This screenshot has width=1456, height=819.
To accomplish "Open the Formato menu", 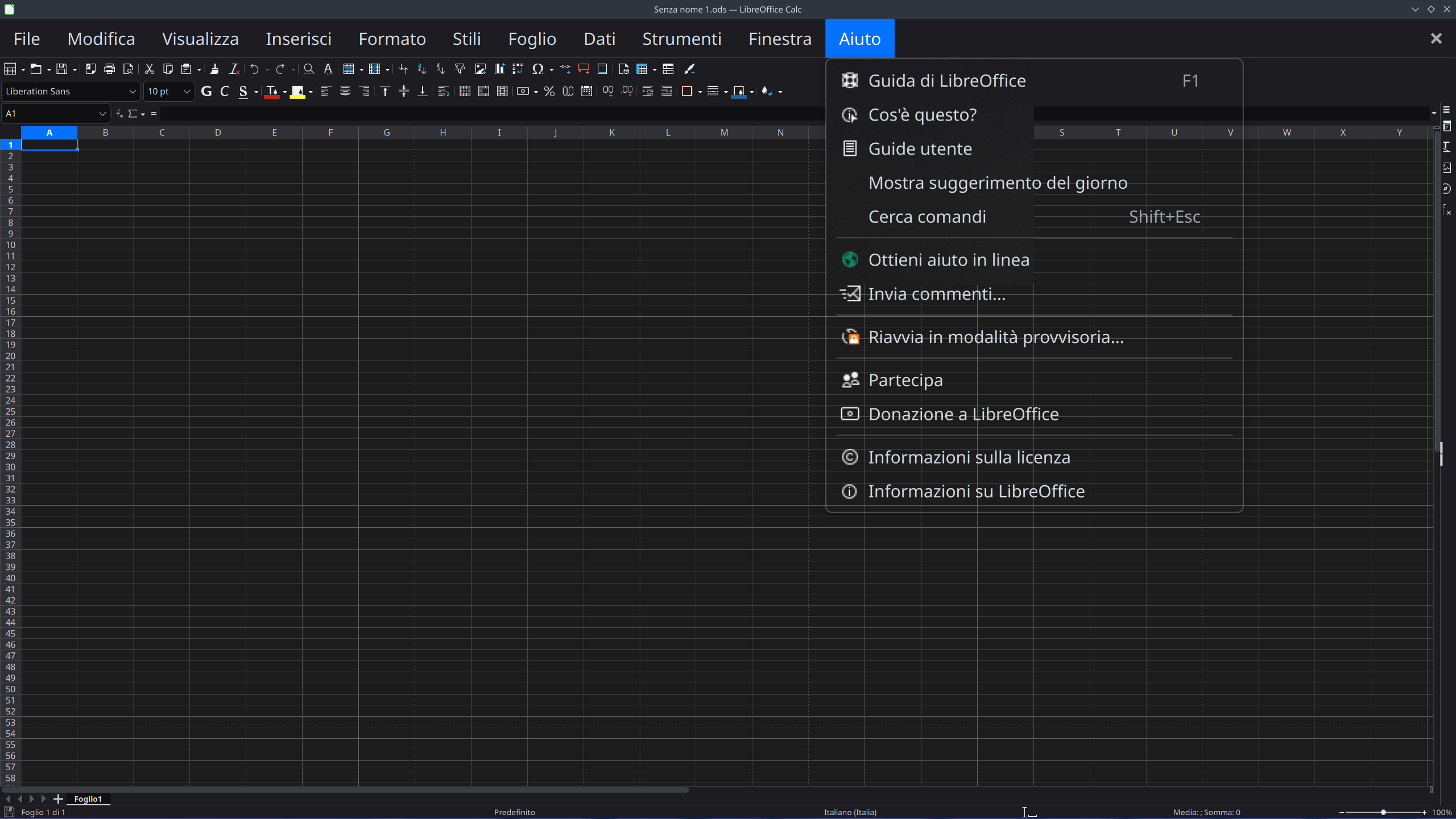I will tap(392, 39).
